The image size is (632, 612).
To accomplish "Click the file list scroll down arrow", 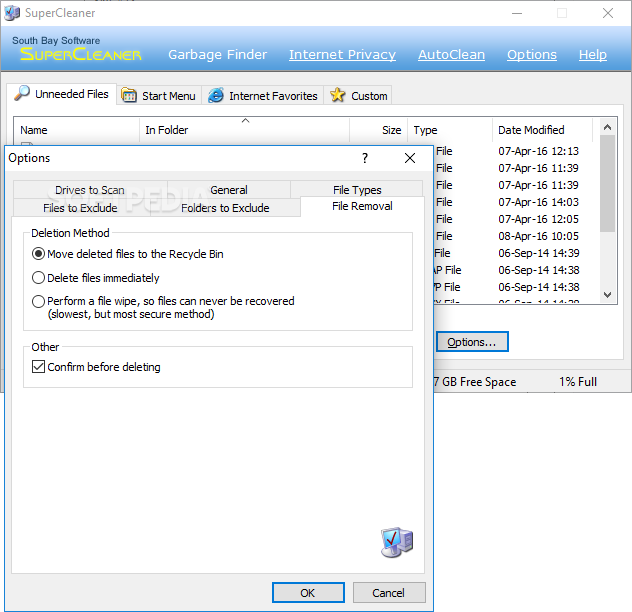I will (x=607, y=295).
